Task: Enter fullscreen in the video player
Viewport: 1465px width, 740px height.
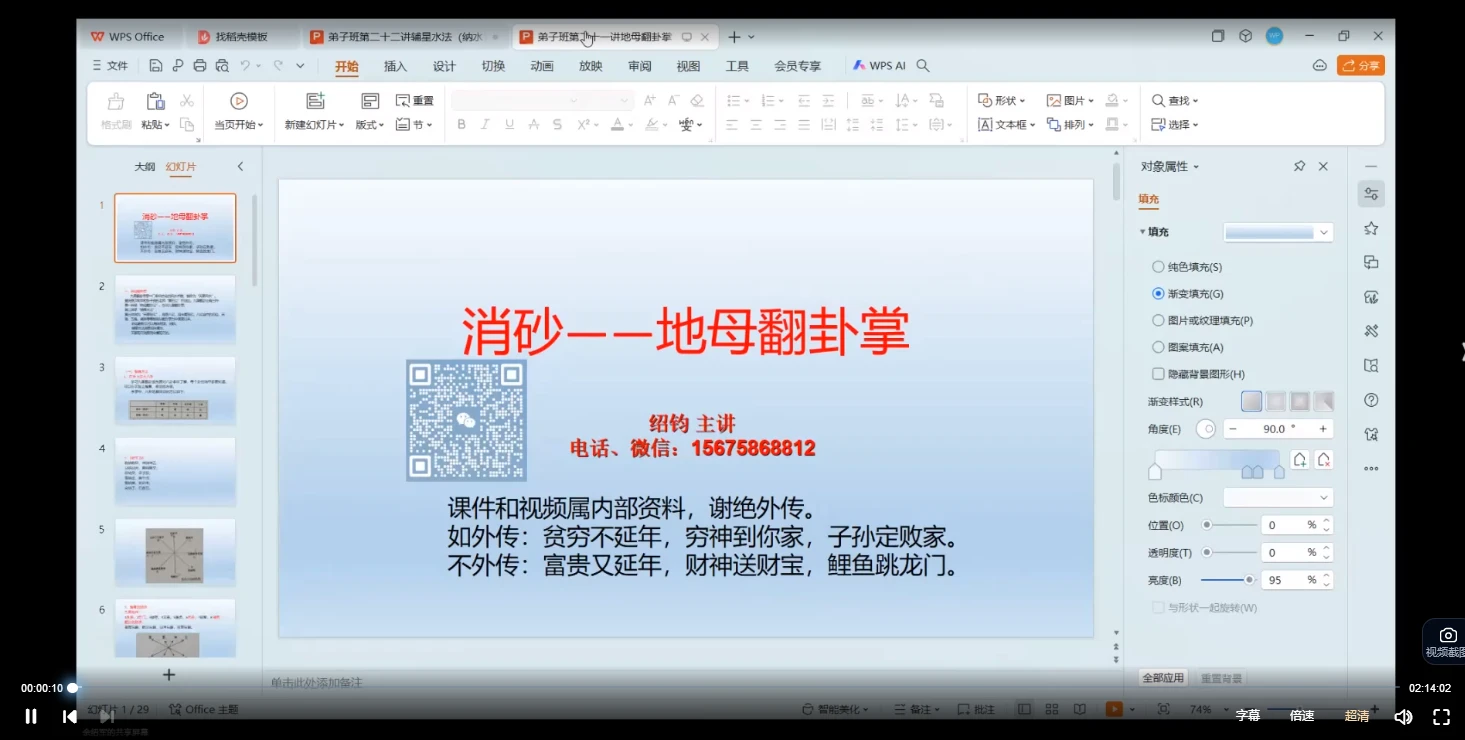Action: tap(1441, 716)
